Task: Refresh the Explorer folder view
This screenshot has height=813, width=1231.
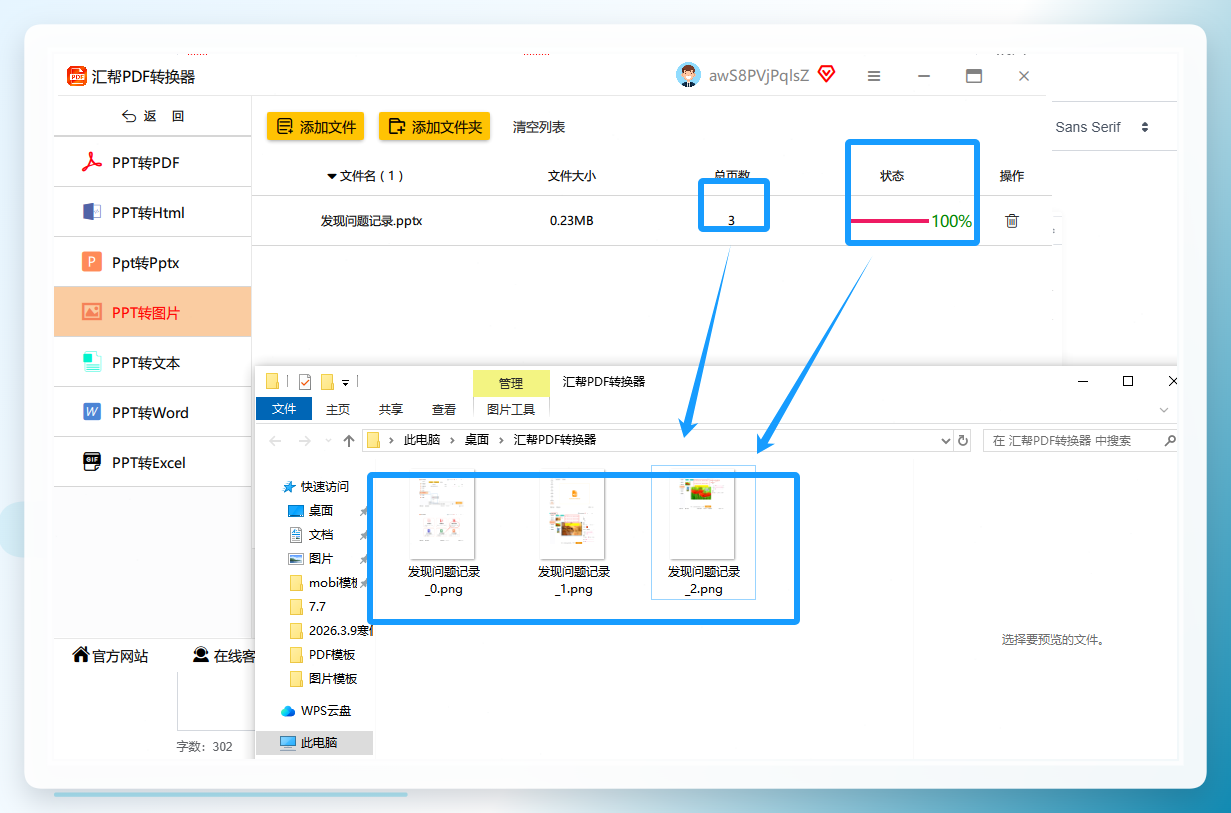Action: [x=963, y=440]
